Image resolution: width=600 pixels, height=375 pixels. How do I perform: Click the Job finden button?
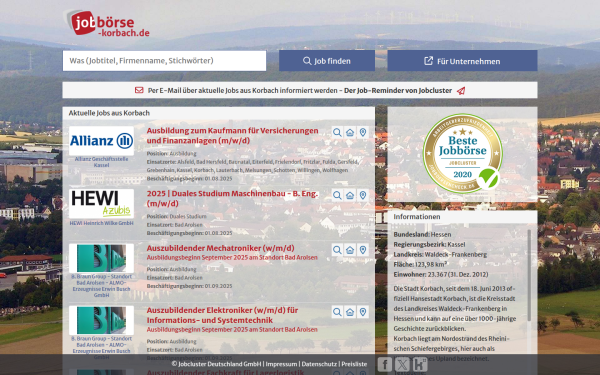[x=327, y=61]
